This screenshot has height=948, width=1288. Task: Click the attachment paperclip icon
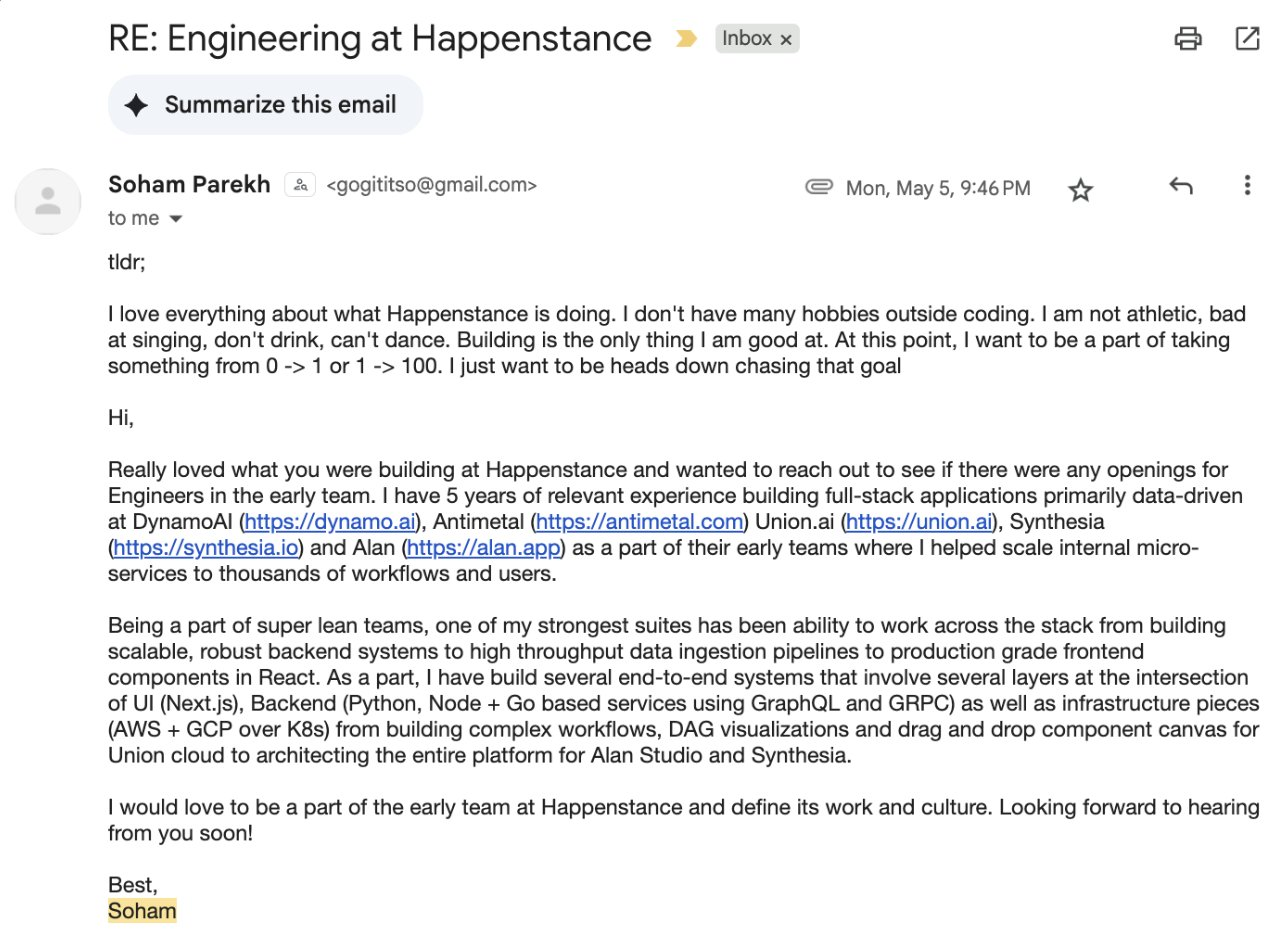coord(819,188)
